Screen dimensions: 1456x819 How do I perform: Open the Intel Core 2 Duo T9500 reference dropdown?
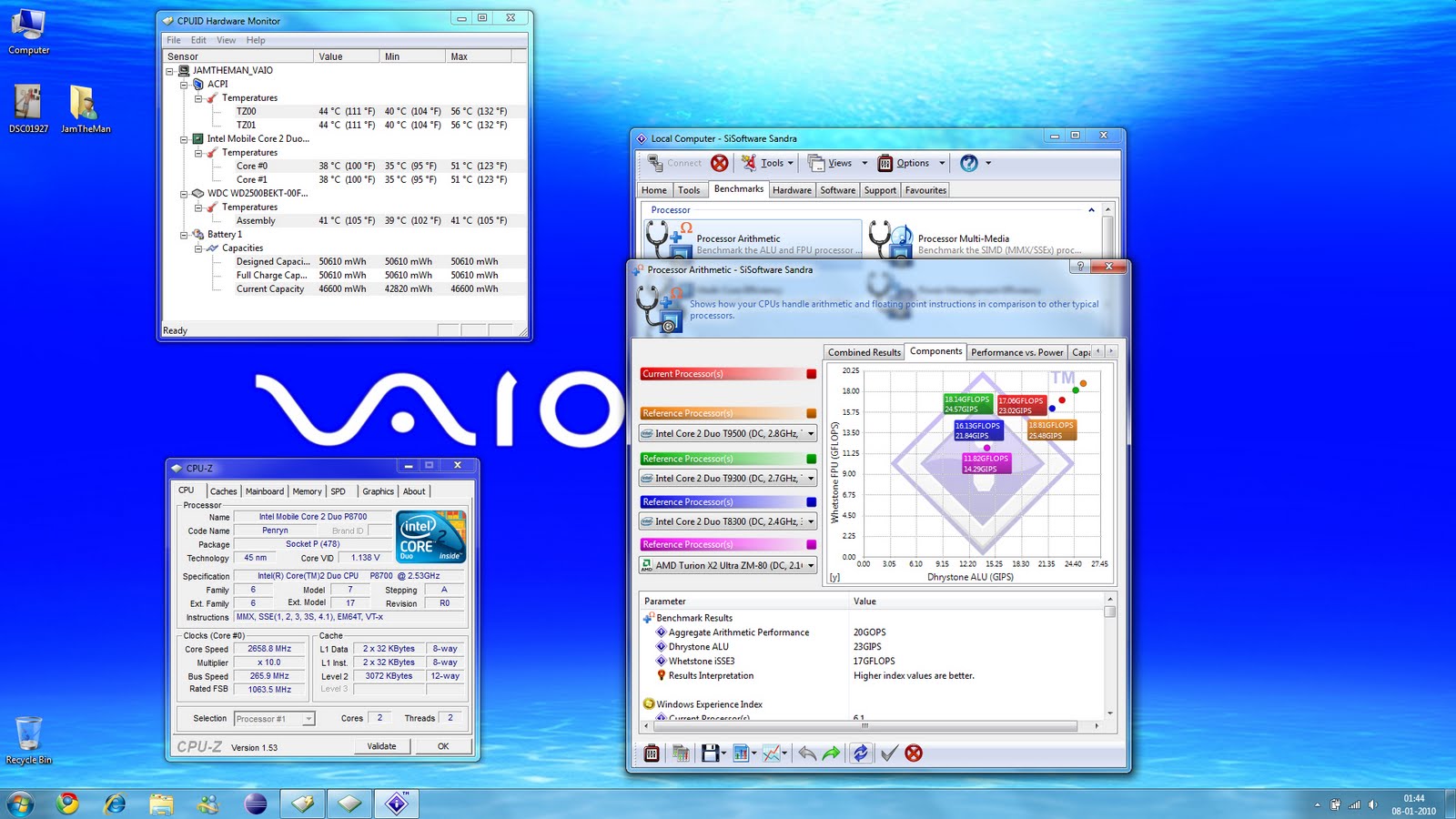pyautogui.click(x=811, y=434)
